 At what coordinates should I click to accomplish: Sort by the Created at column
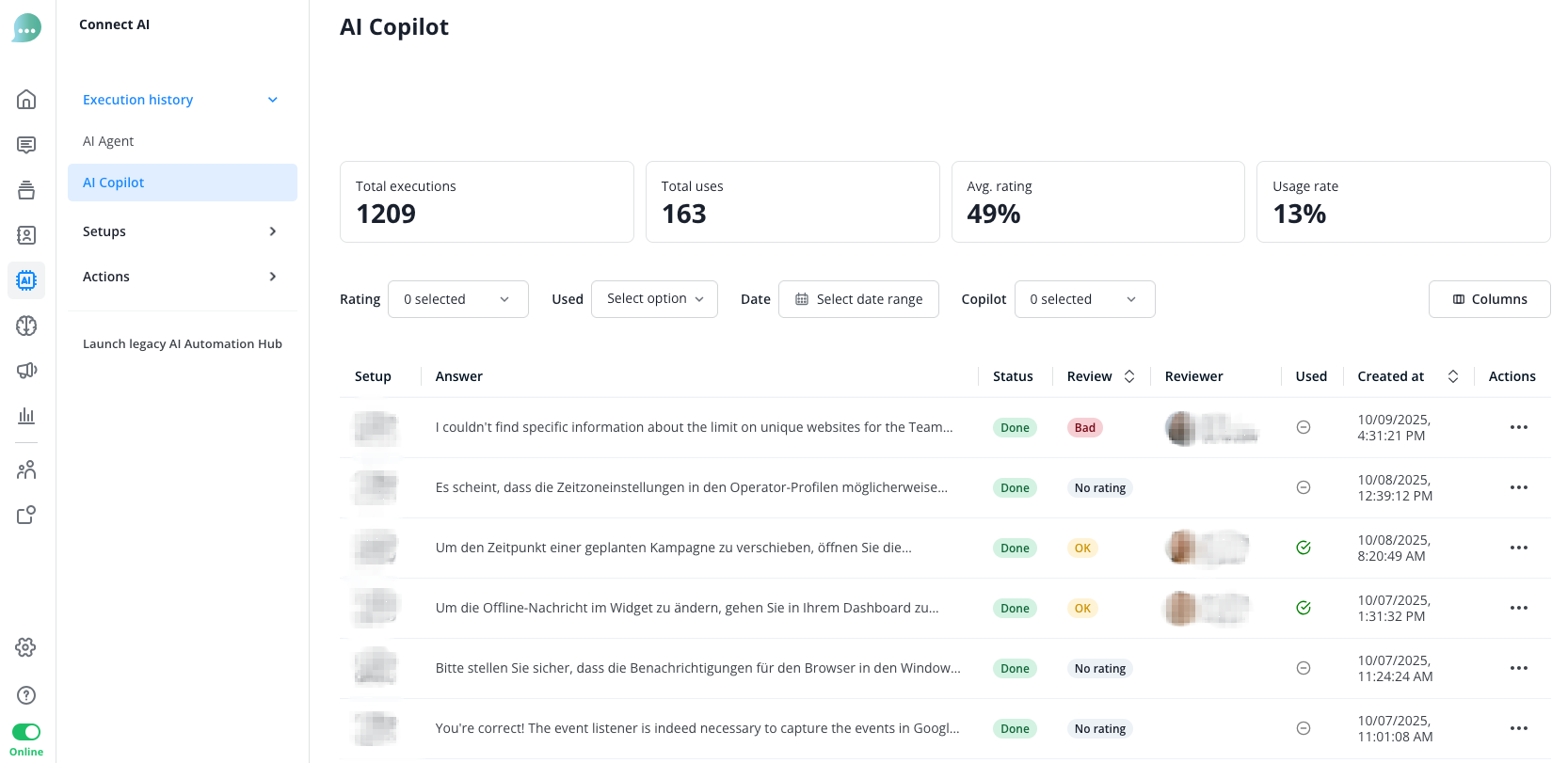pos(1453,376)
